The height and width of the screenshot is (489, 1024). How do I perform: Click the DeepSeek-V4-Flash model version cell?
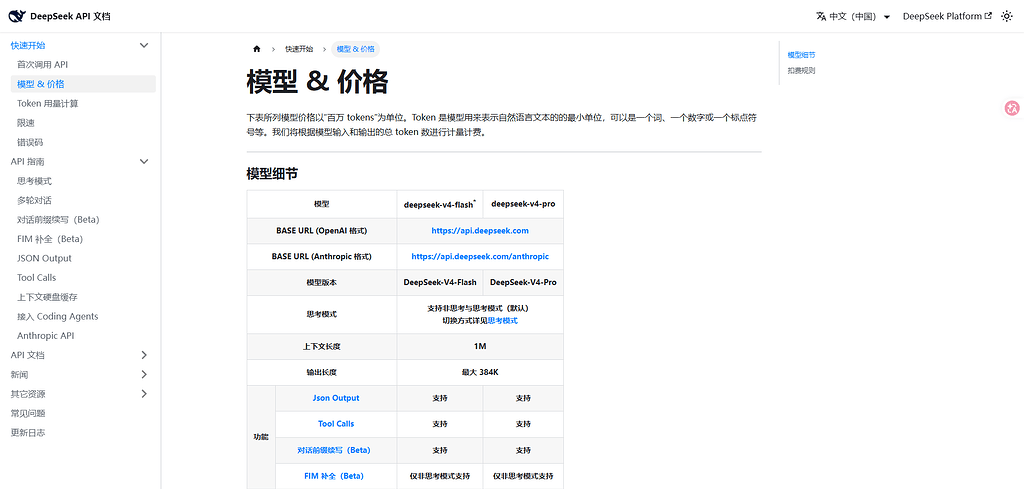[440, 283]
